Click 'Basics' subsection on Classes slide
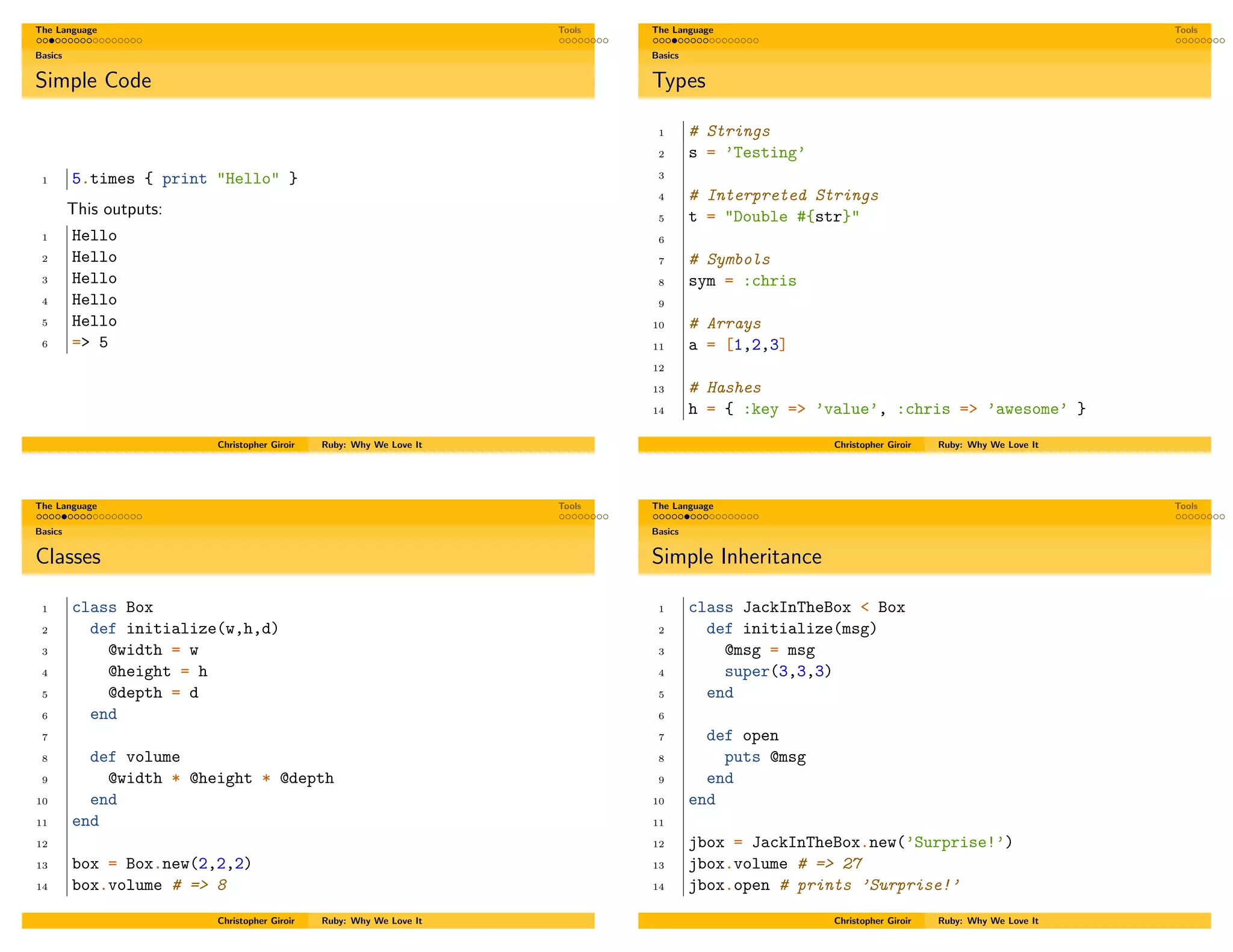 coord(48,531)
